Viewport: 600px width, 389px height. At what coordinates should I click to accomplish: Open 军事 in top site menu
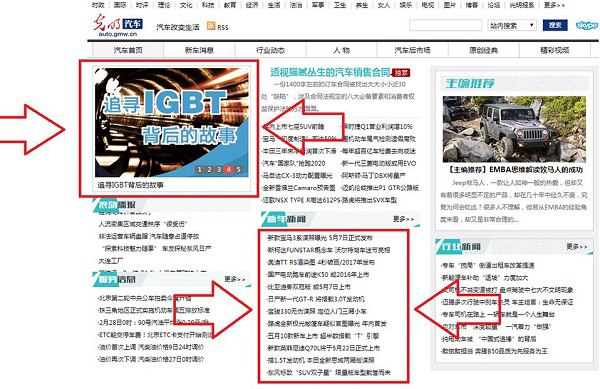point(318,5)
